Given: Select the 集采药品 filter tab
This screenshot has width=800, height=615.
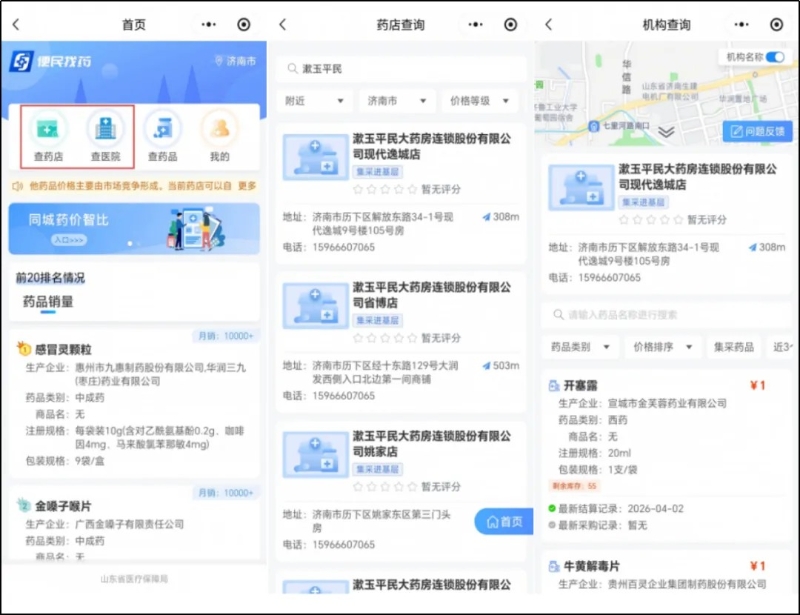Looking at the screenshot, I should pyautogui.click(x=733, y=347).
